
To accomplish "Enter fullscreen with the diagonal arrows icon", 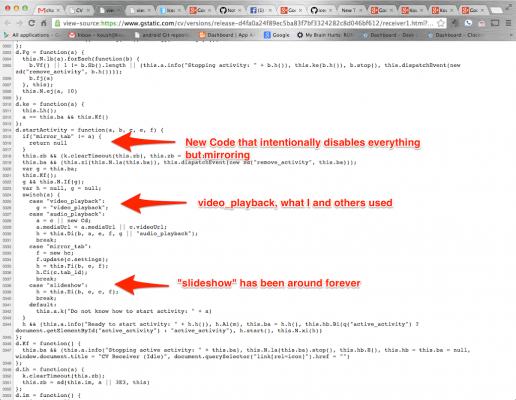I will click(x=509, y=7).
